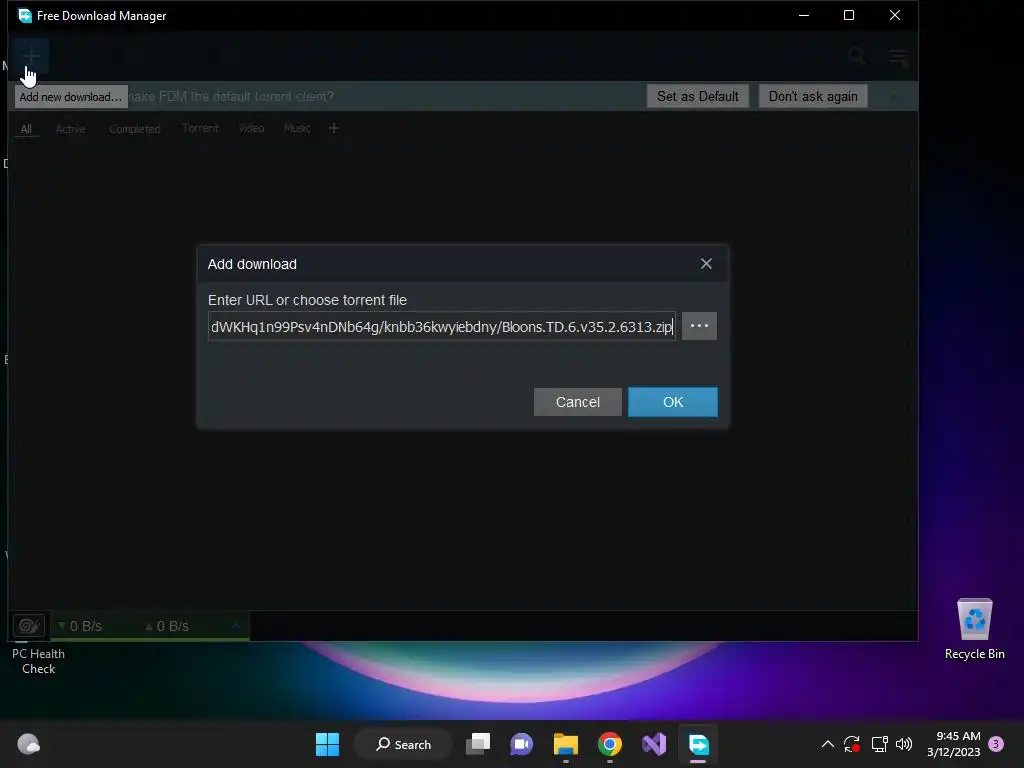Click the sync update tray icon
This screenshot has height=768, width=1024.
tap(852, 744)
